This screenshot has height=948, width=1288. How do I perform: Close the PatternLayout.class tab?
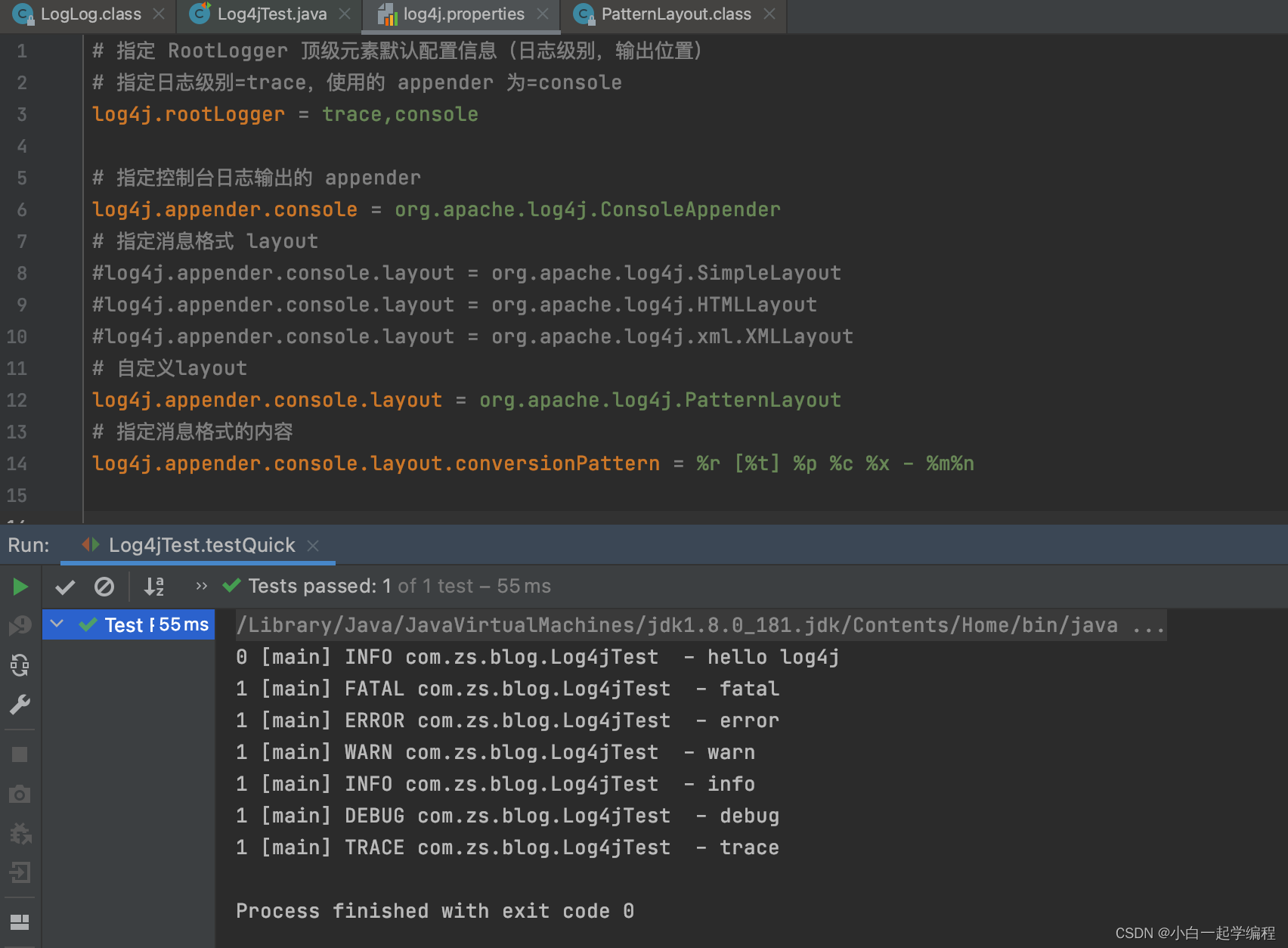point(769,14)
